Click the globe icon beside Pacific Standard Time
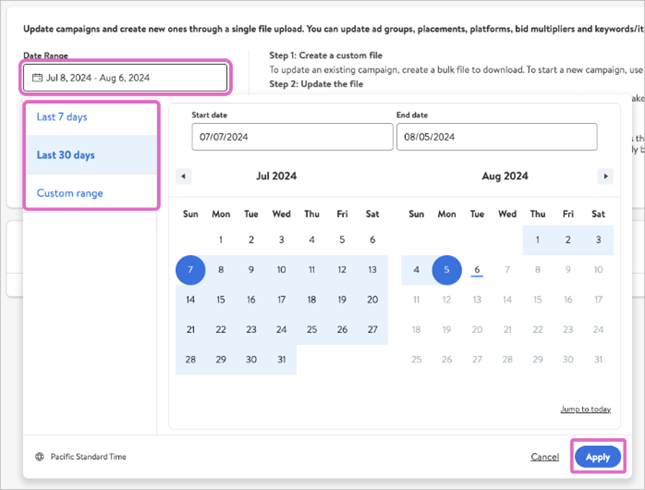 pyautogui.click(x=39, y=457)
